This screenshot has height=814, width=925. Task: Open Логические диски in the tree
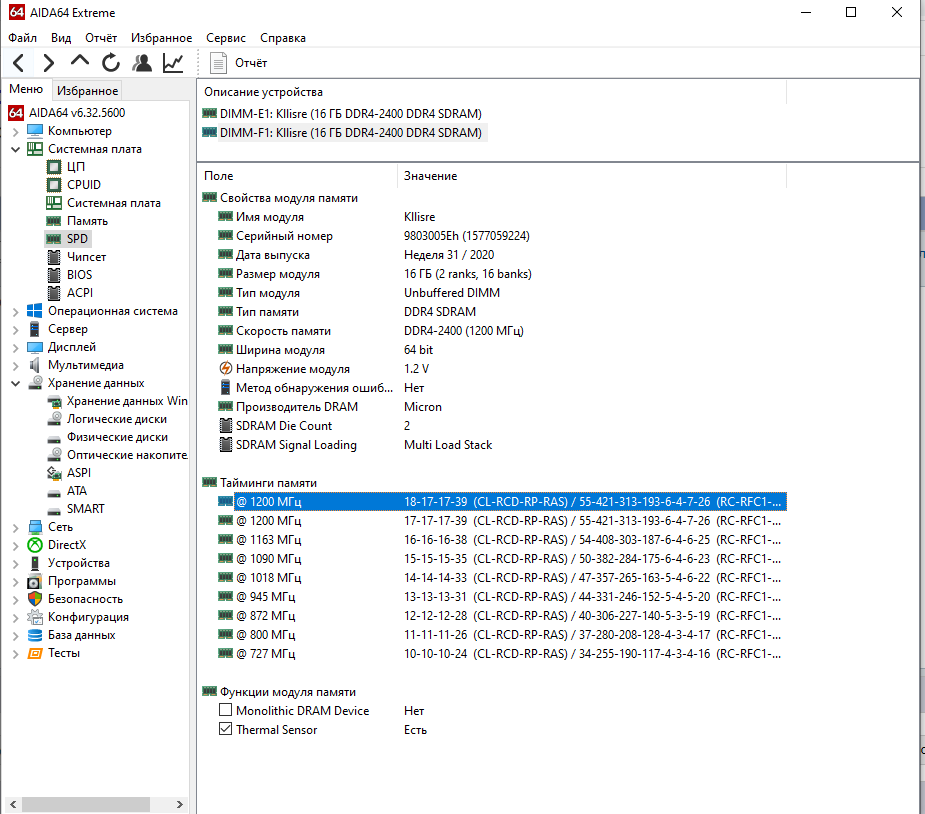[117, 419]
